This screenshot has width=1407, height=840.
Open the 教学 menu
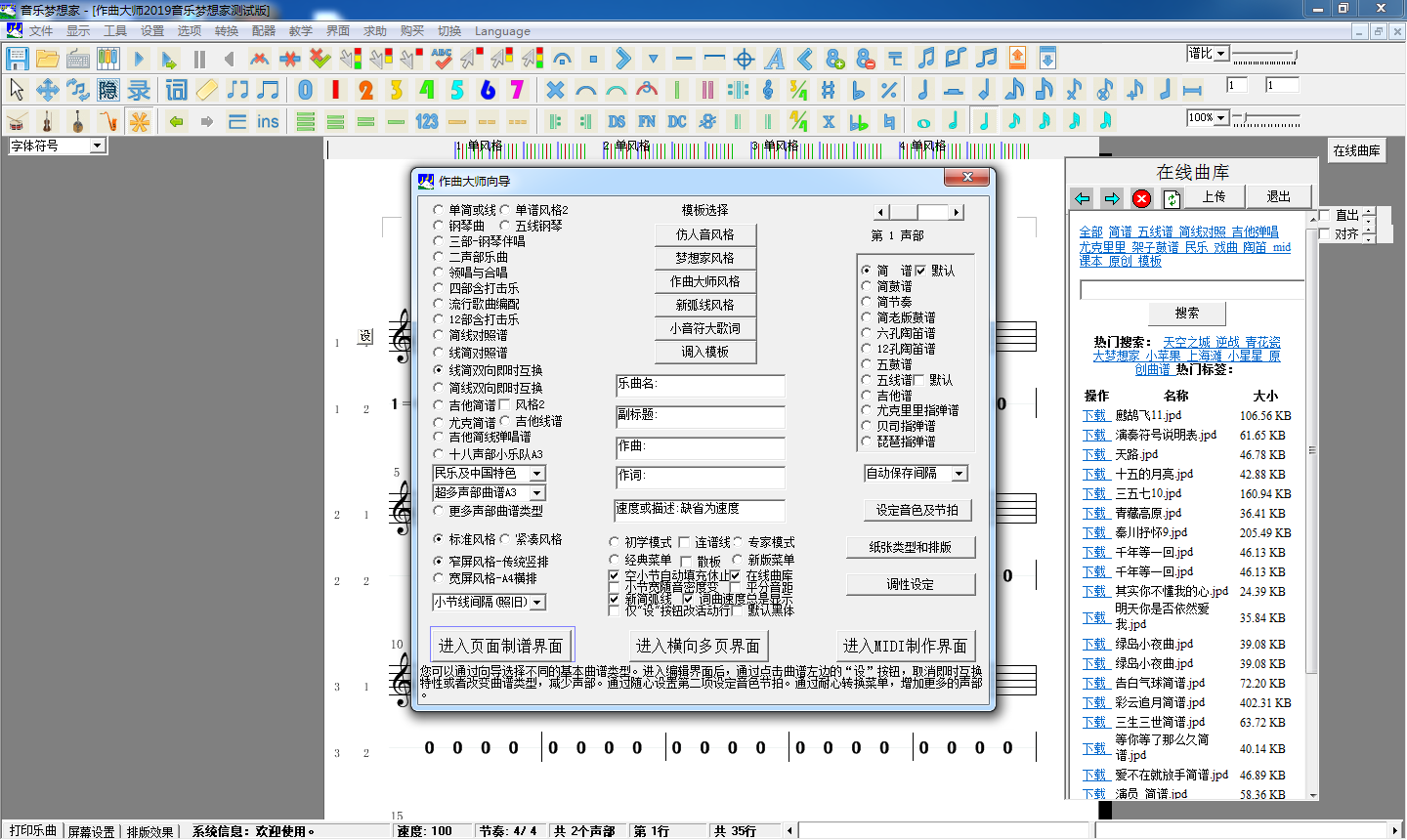click(301, 31)
